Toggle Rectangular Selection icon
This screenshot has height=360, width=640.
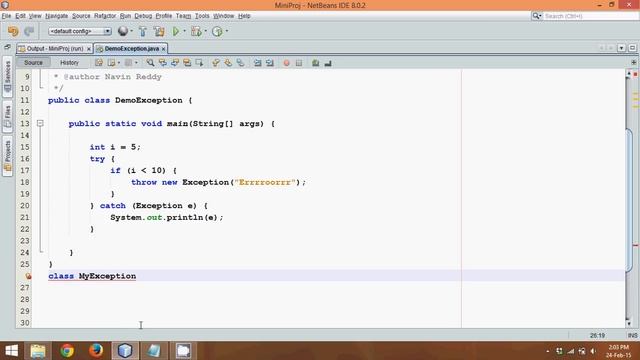coord(199,63)
